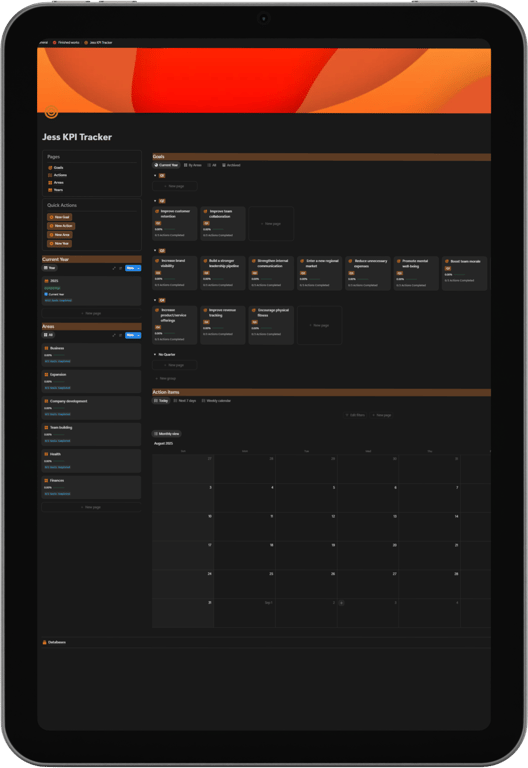Select August 12 cell in monthly calendar
The width and height of the screenshot is (528, 768).
pyautogui.click(x=307, y=527)
